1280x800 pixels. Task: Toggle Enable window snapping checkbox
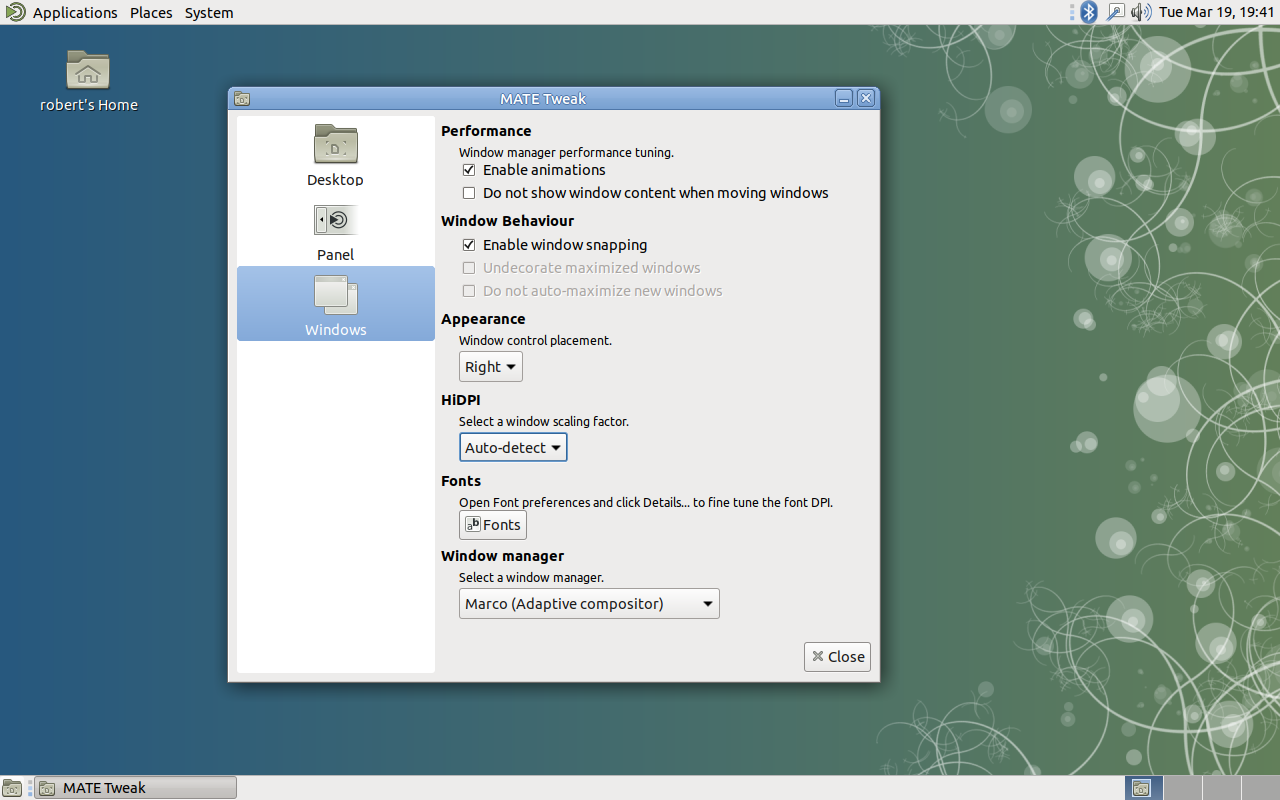pyautogui.click(x=469, y=245)
